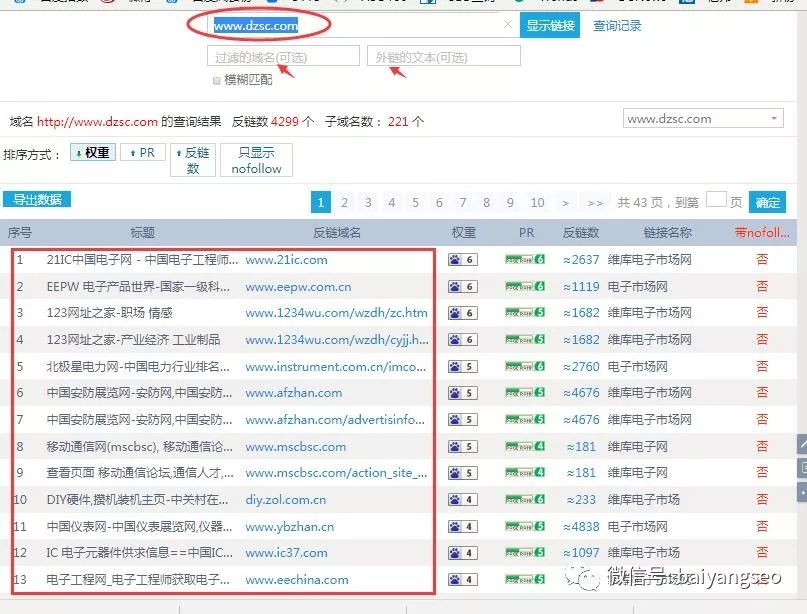The height and width of the screenshot is (614, 807).
Task: Click backlink count ≈233
Action: tap(581, 500)
